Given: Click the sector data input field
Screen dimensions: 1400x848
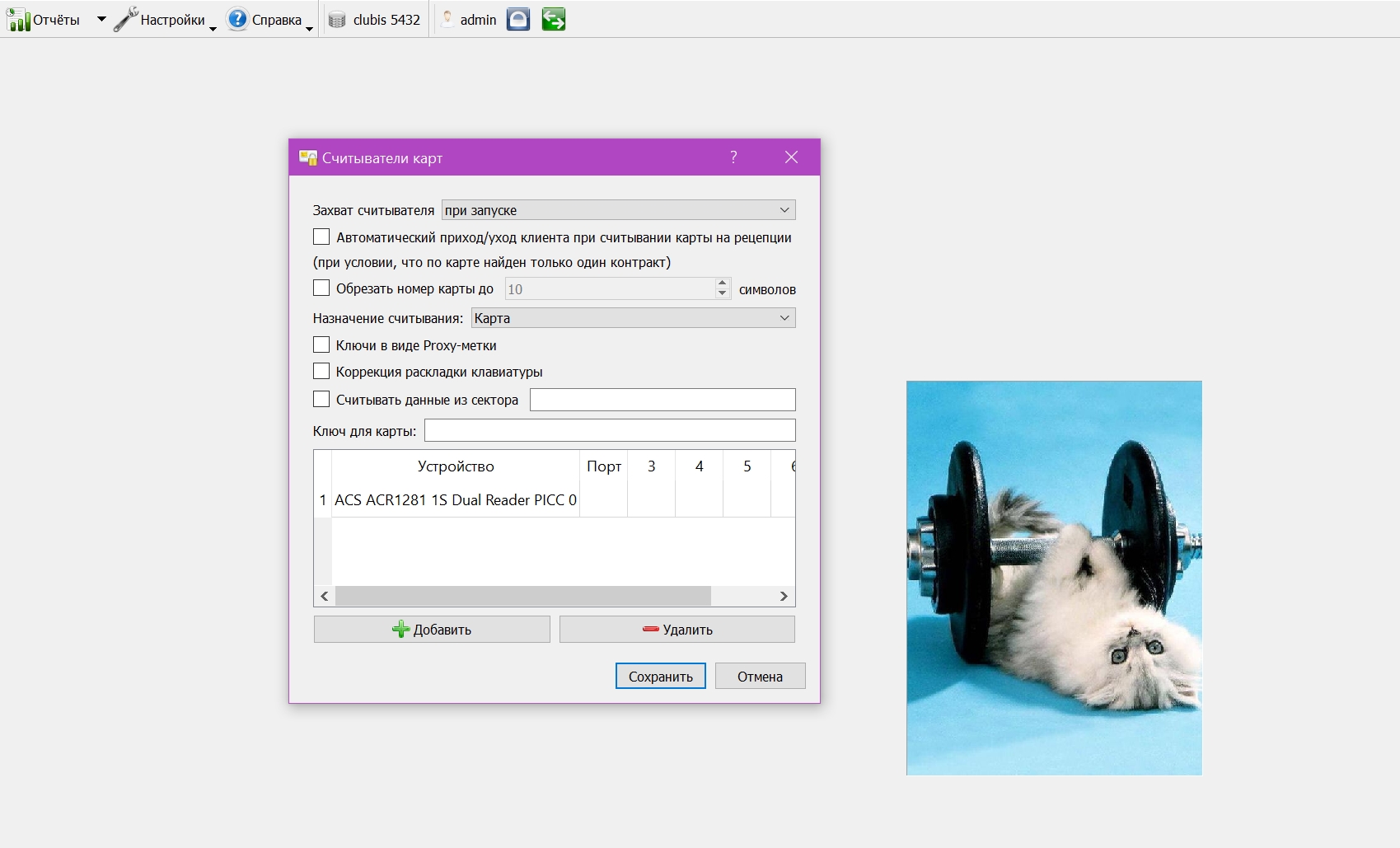Looking at the screenshot, I should [x=663, y=400].
